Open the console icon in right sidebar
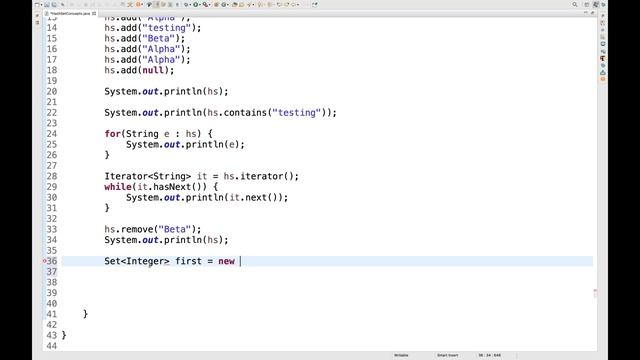 coord(603,44)
